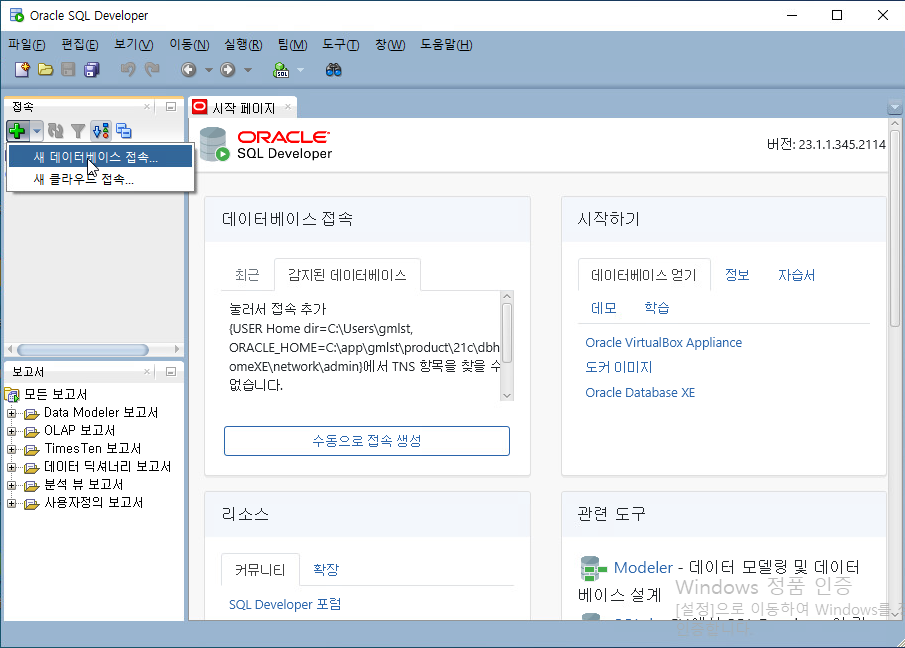The width and height of the screenshot is (905, 648).
Task: Minimize the Reports (보고서) panel
Action: [x=171, y=372]
